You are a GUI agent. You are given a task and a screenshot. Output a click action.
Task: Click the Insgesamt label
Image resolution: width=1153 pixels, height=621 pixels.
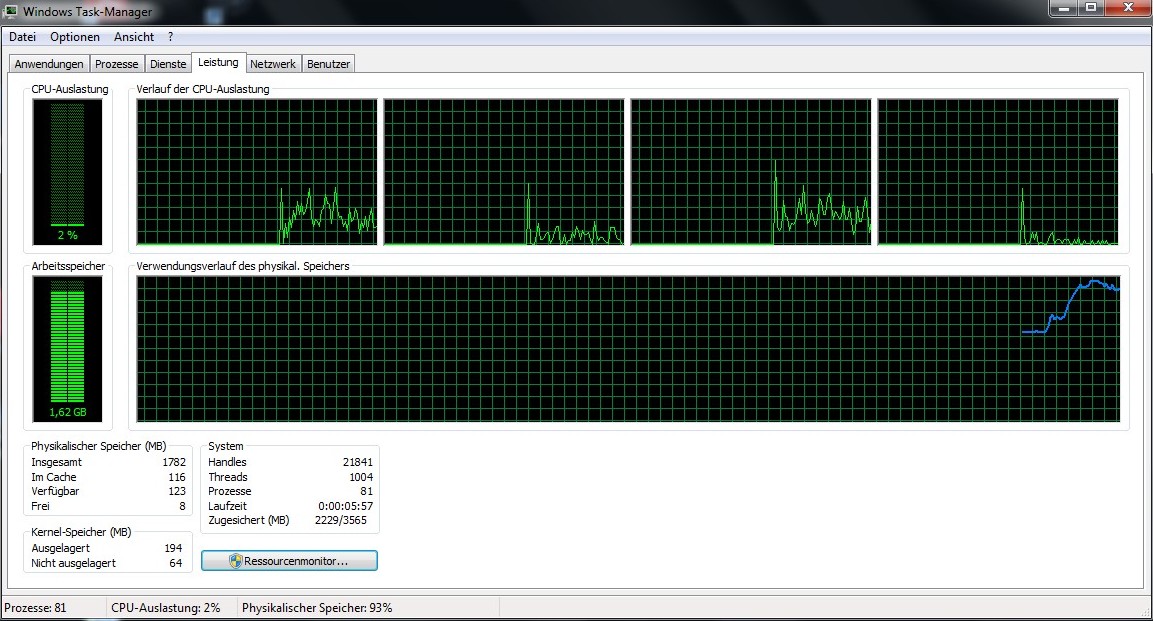[x=57, y=462]
